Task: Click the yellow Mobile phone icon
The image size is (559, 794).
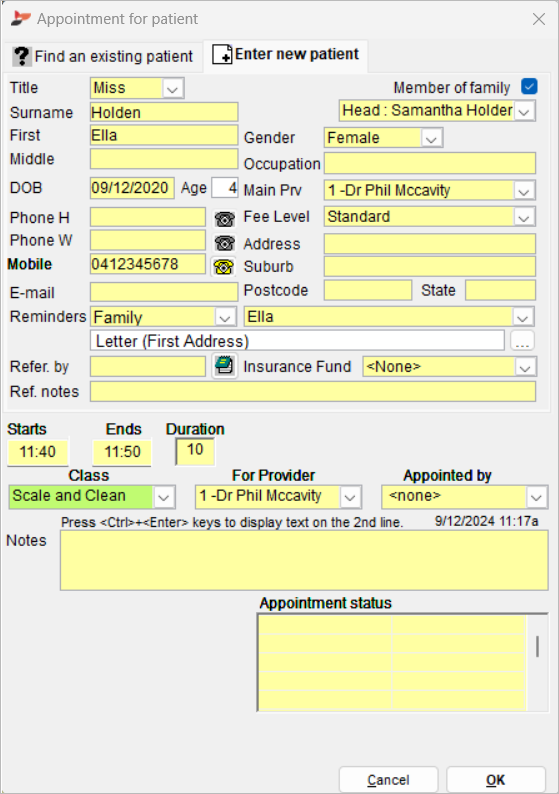Action: tap(223, 266)
